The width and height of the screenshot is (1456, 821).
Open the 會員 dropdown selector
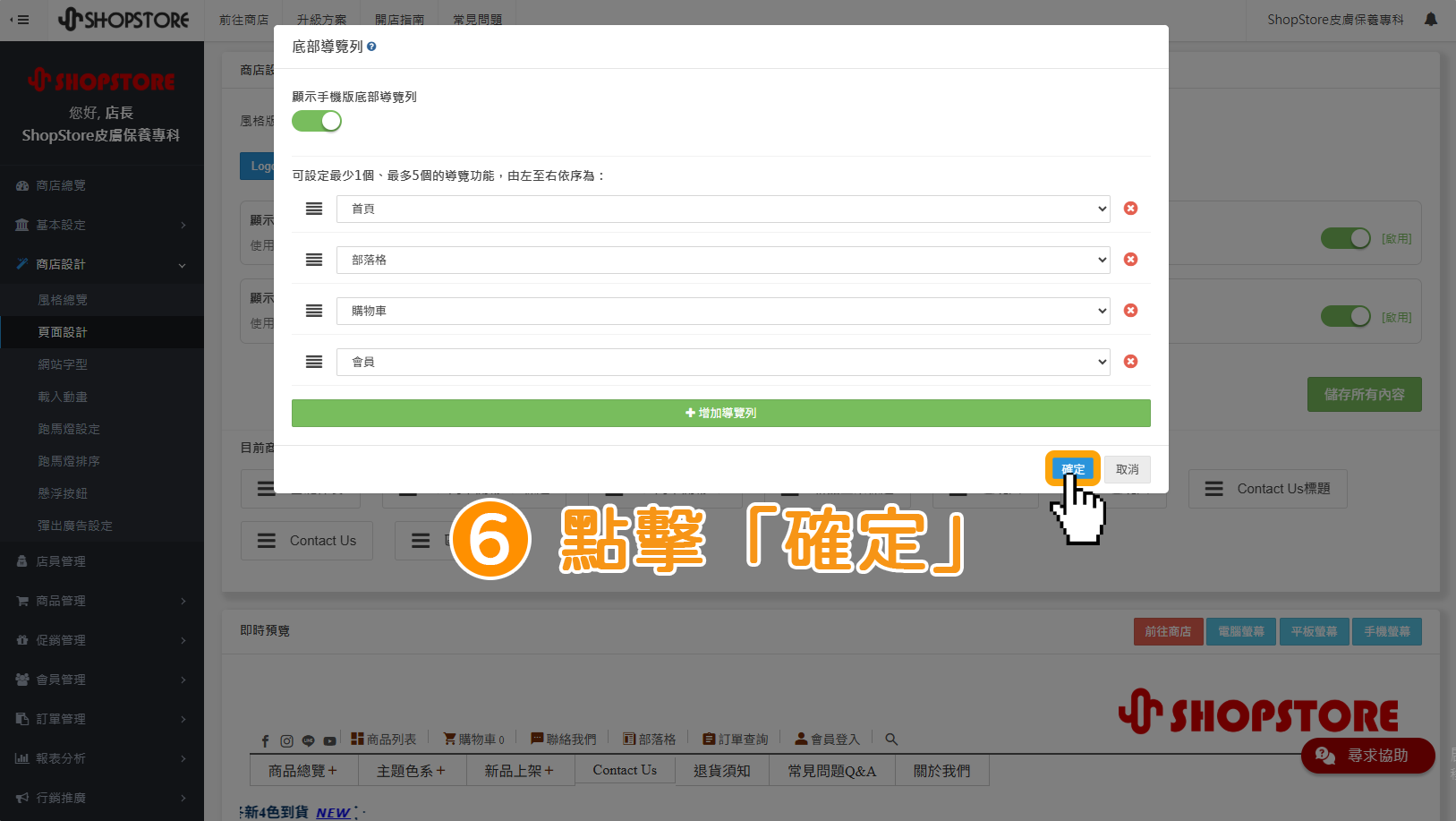tap(723, 362)
